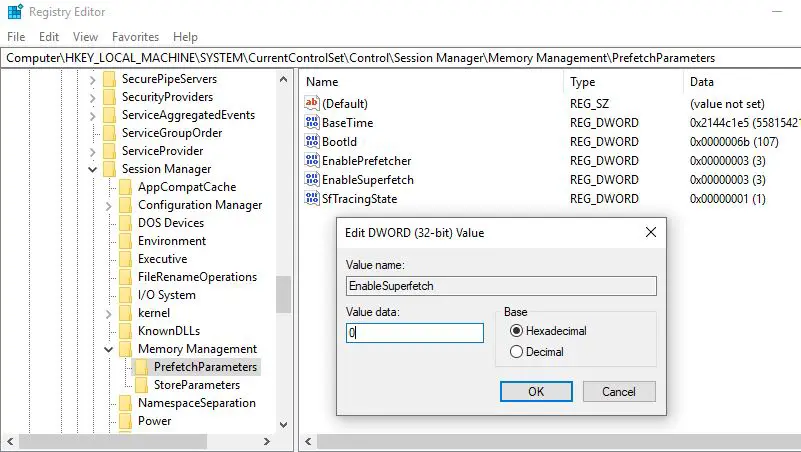Click the BaseTime DWORD value icon
The height and width of the screenshot is (452, 801).
[312, 122]
